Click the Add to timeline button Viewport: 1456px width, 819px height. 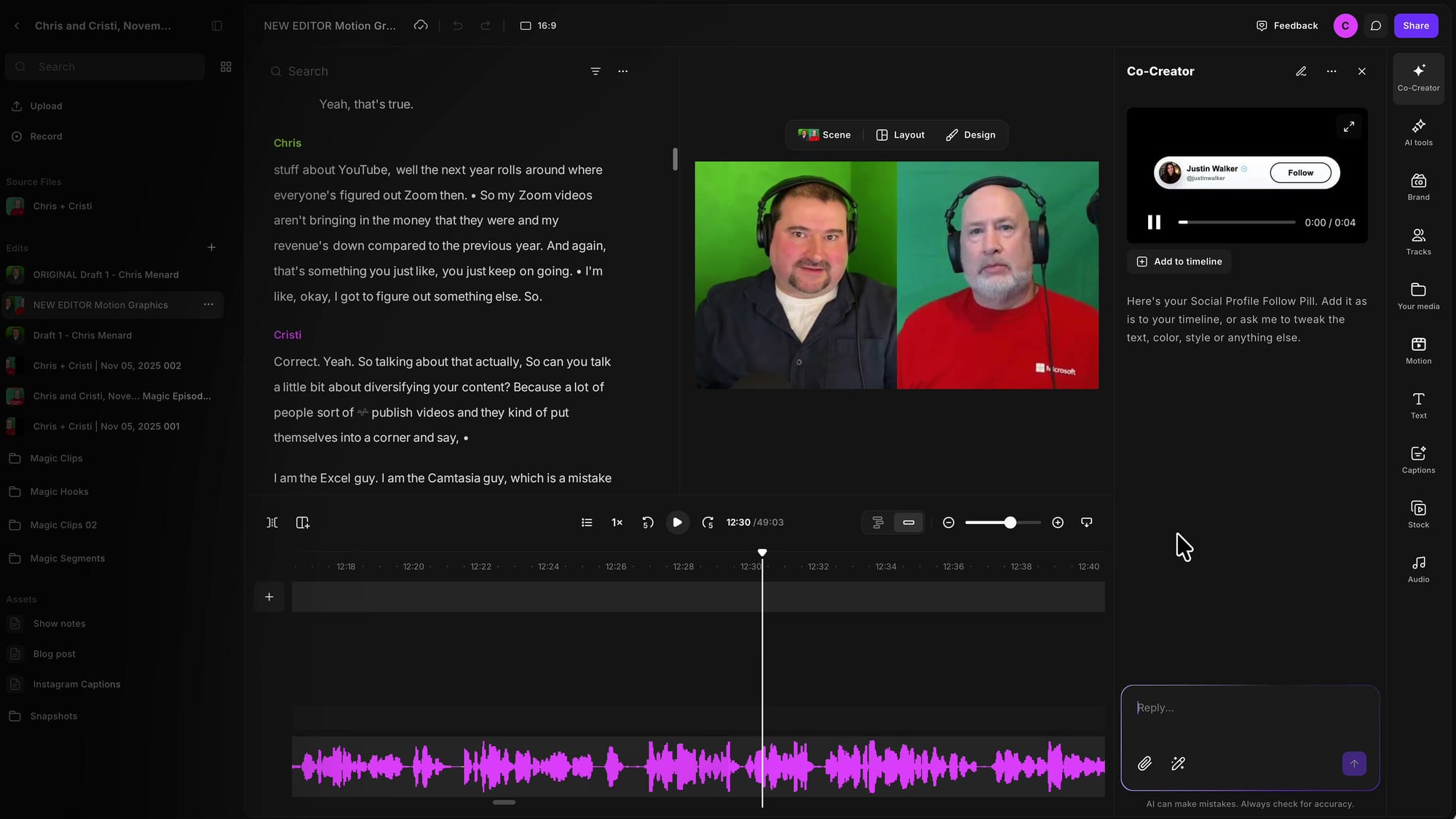[x=1179, y=261]
